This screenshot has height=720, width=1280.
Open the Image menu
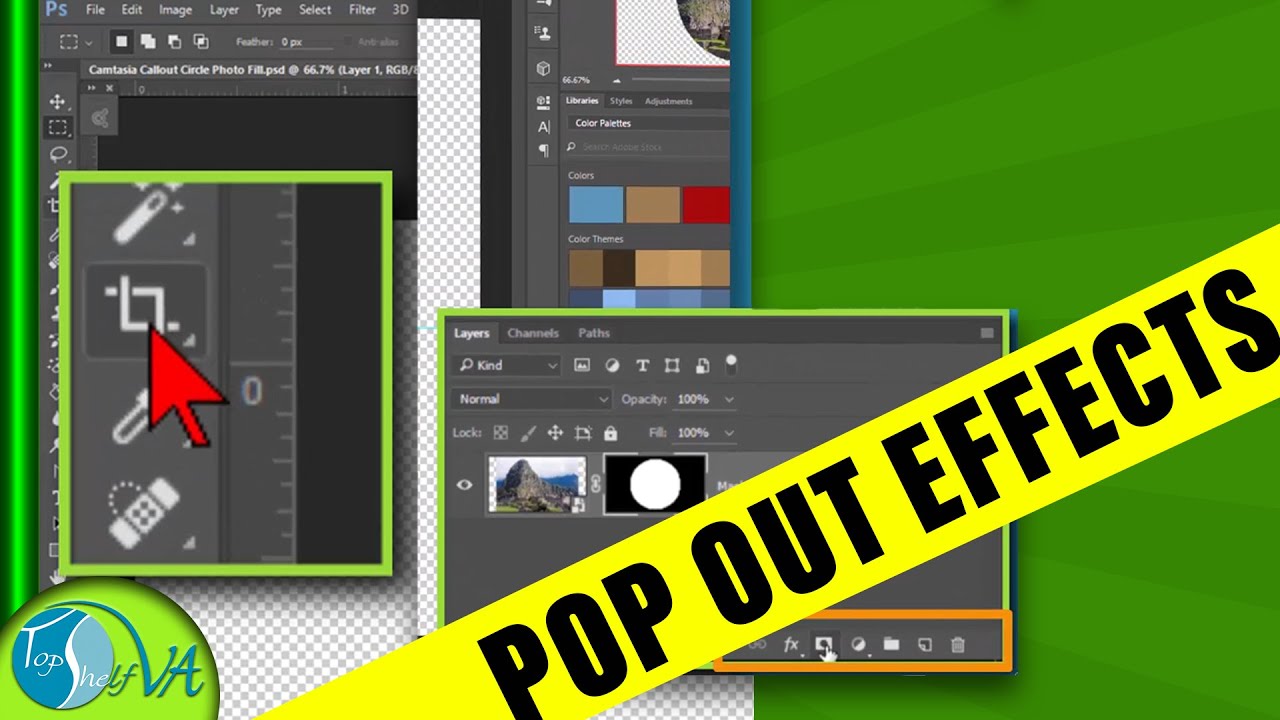pyautogui.click(x=175, y=10)
